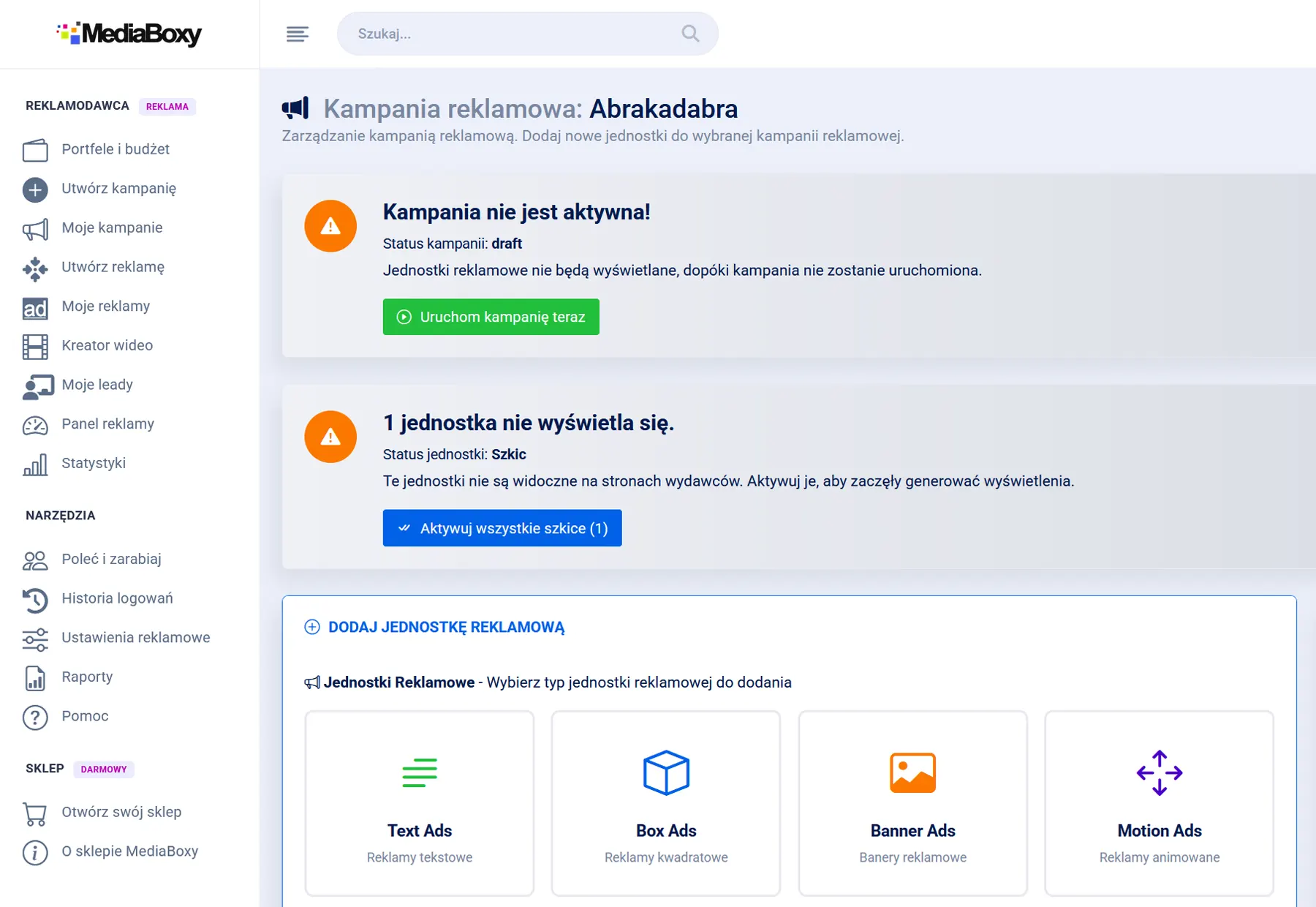Viewport: 1316px width, 907px height.
Task: Click the Pomoc question mark icon
Action: [x=35, y=718]
